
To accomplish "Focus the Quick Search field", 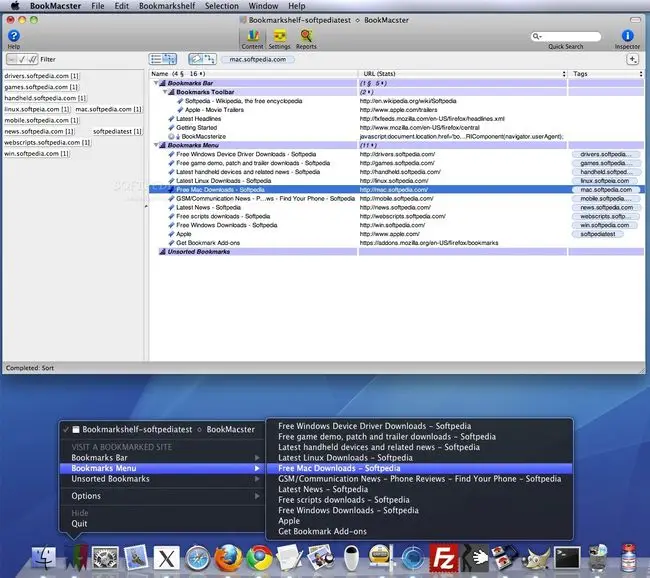I will click(566, 36).
